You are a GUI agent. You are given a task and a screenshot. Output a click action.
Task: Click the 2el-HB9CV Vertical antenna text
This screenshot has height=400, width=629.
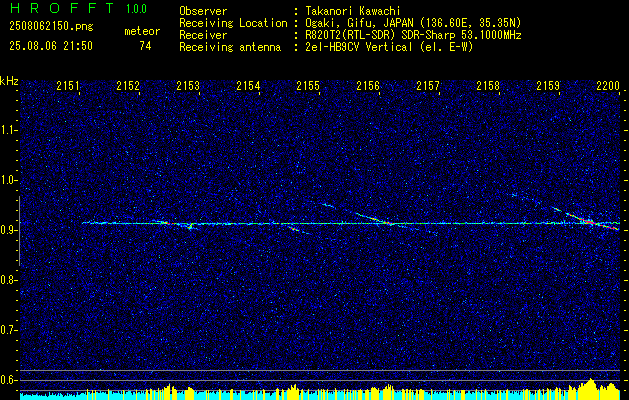click(x=389, y=47)
